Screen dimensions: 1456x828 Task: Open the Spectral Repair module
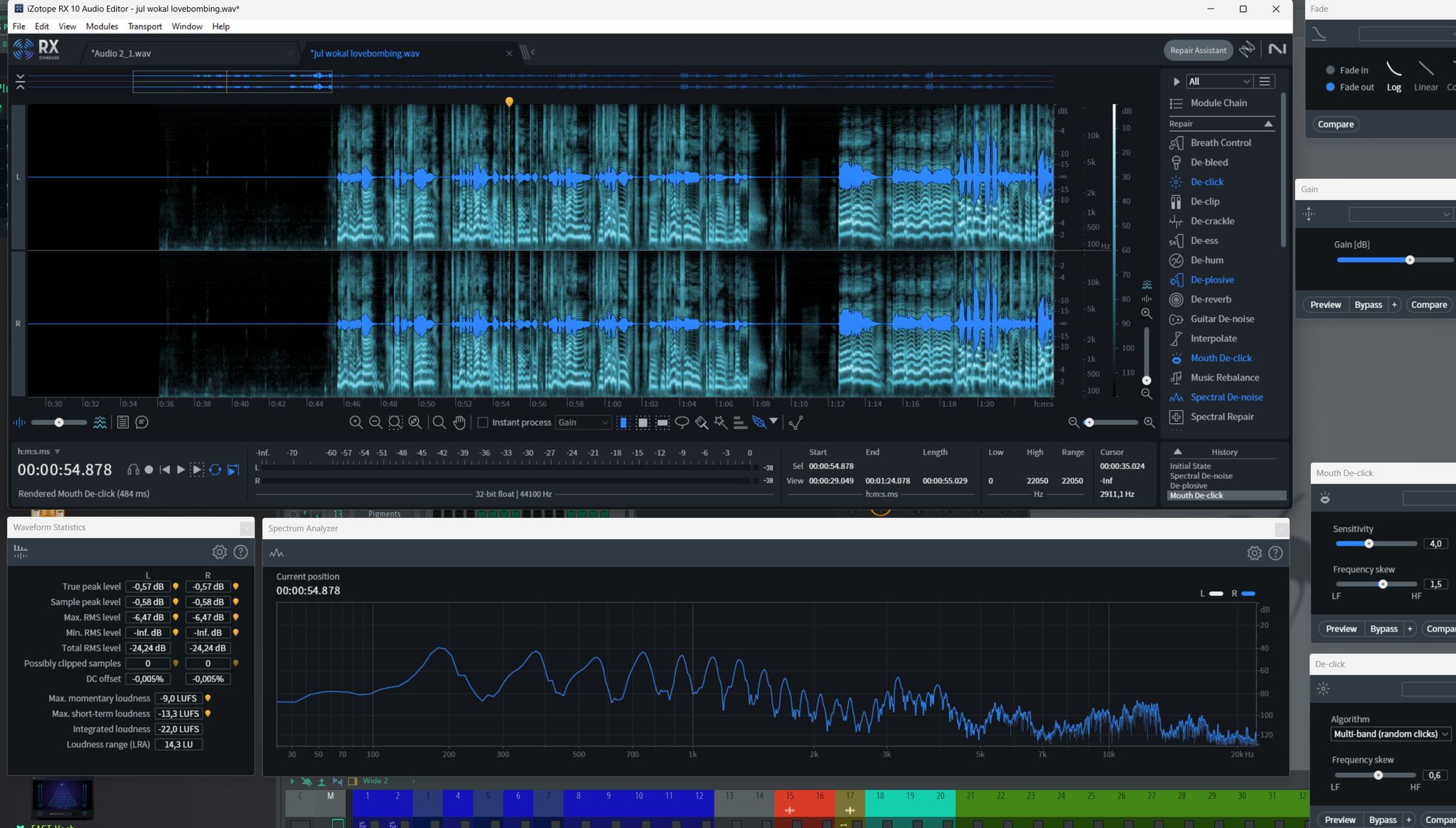tap(1221, 417)
